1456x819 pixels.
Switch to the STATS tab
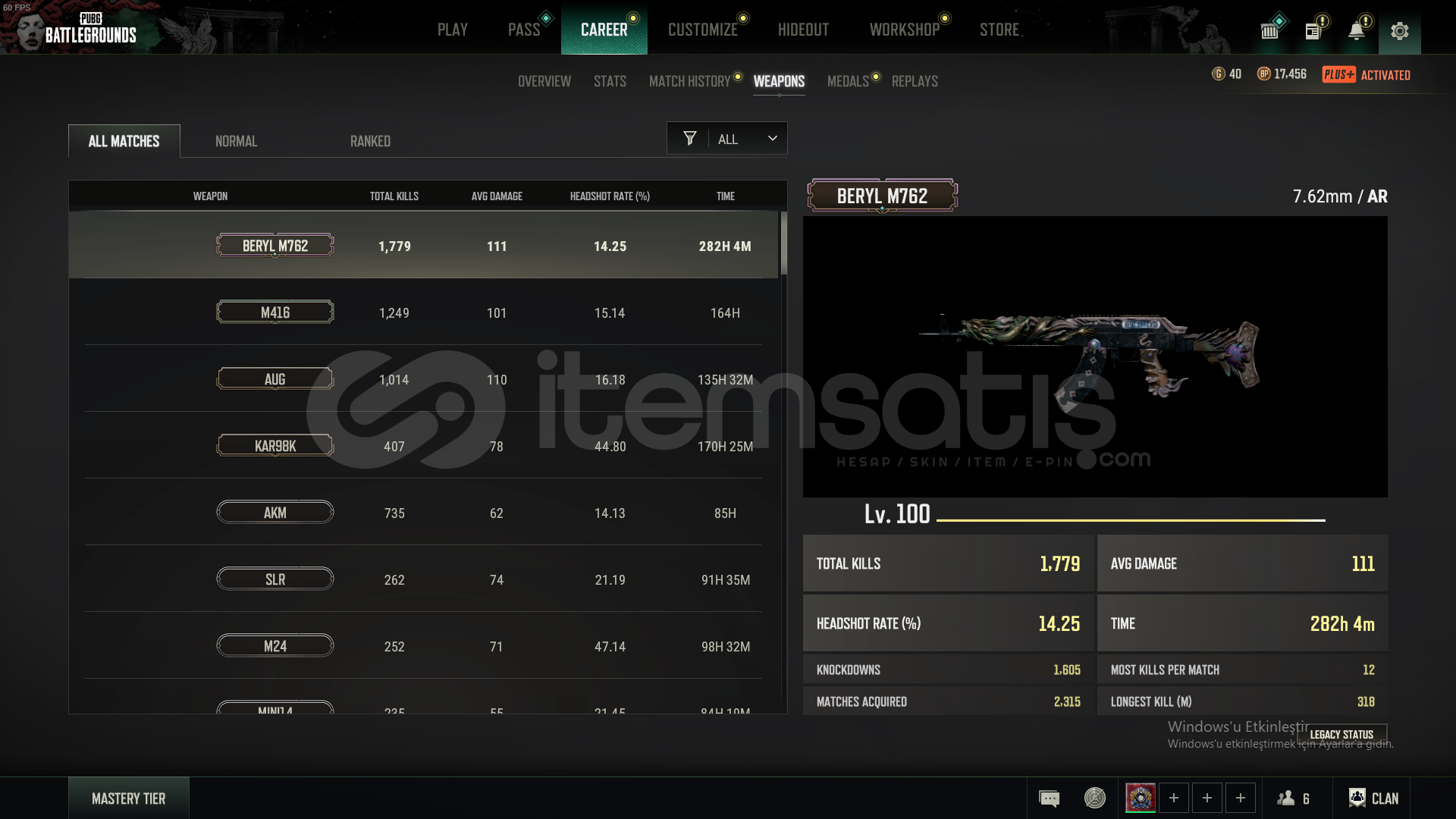(x=610, y=81)
